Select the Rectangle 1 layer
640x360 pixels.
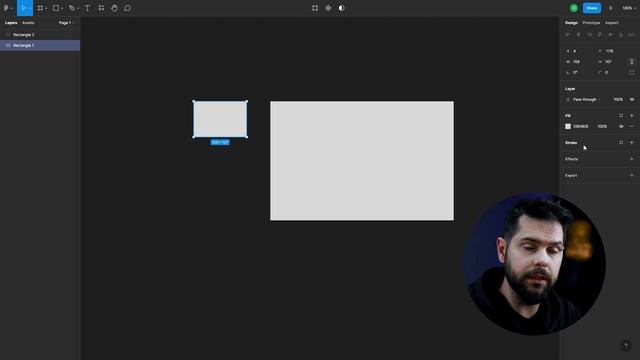coord(40,45)
